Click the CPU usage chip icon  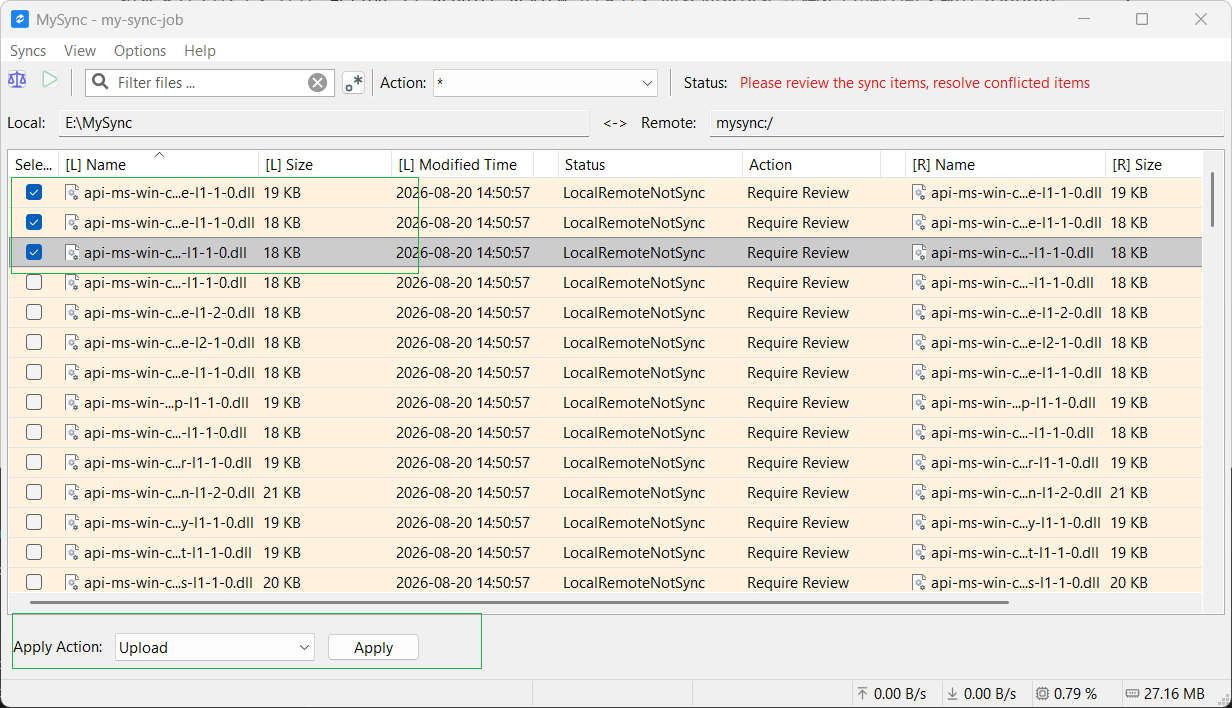[1042, 693]
